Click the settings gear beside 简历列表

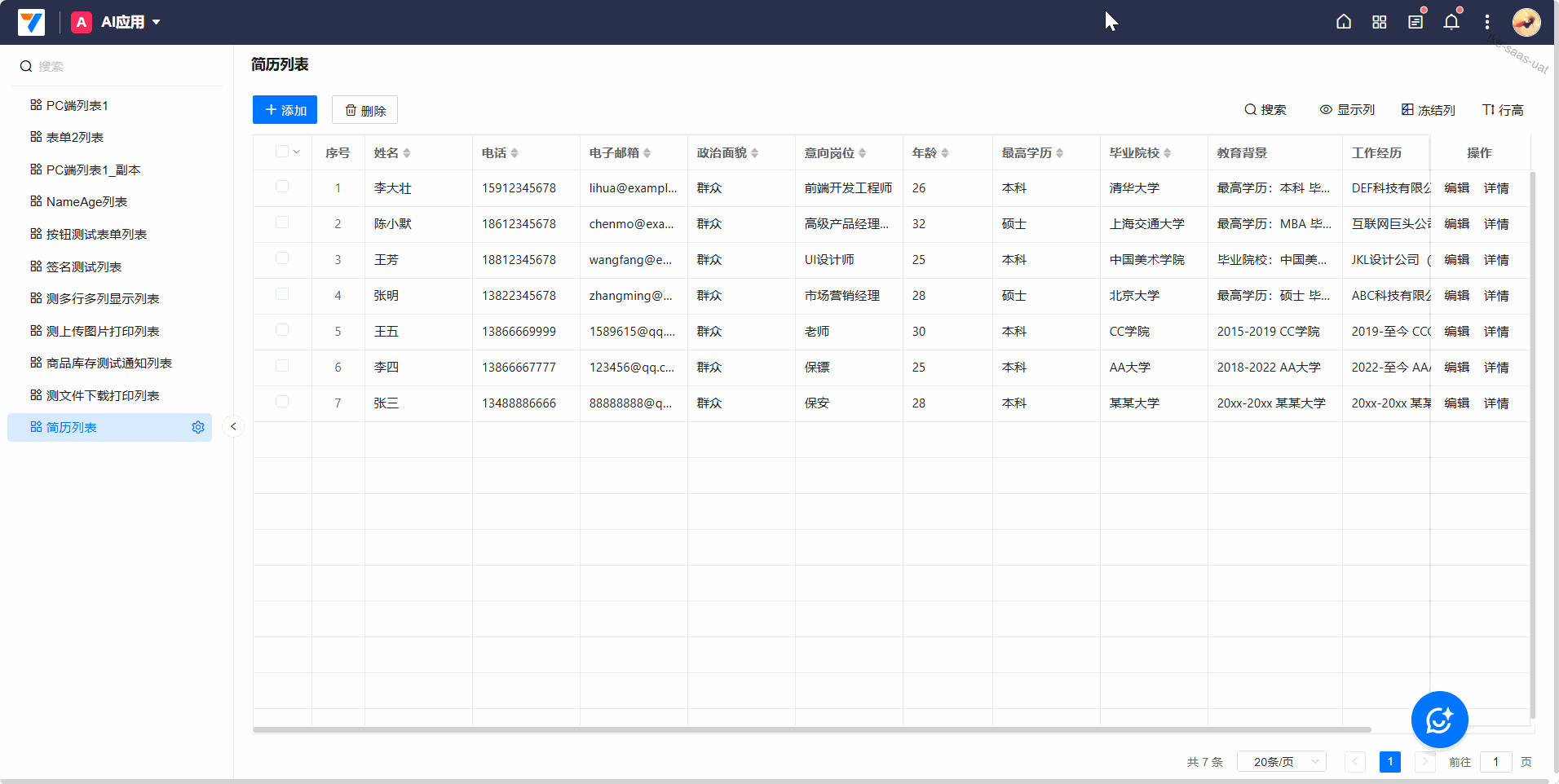tap(198, 428)
